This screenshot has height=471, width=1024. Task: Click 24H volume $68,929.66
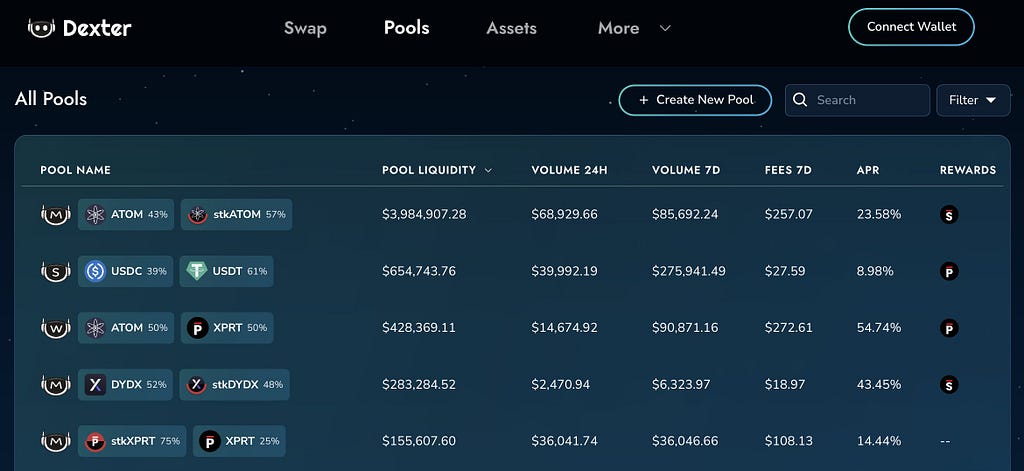coord(564,214)
